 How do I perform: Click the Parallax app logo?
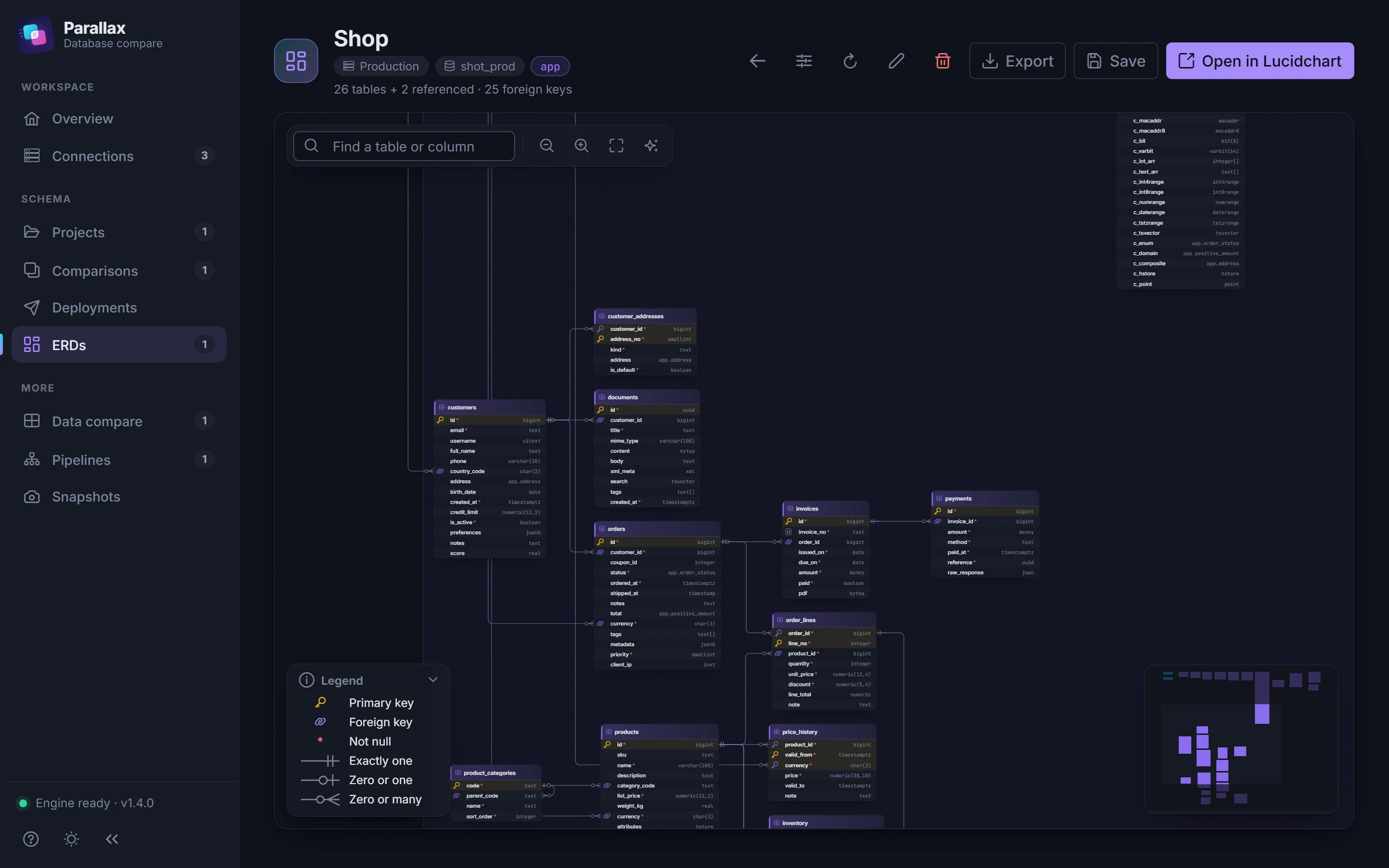coord(34,35)
